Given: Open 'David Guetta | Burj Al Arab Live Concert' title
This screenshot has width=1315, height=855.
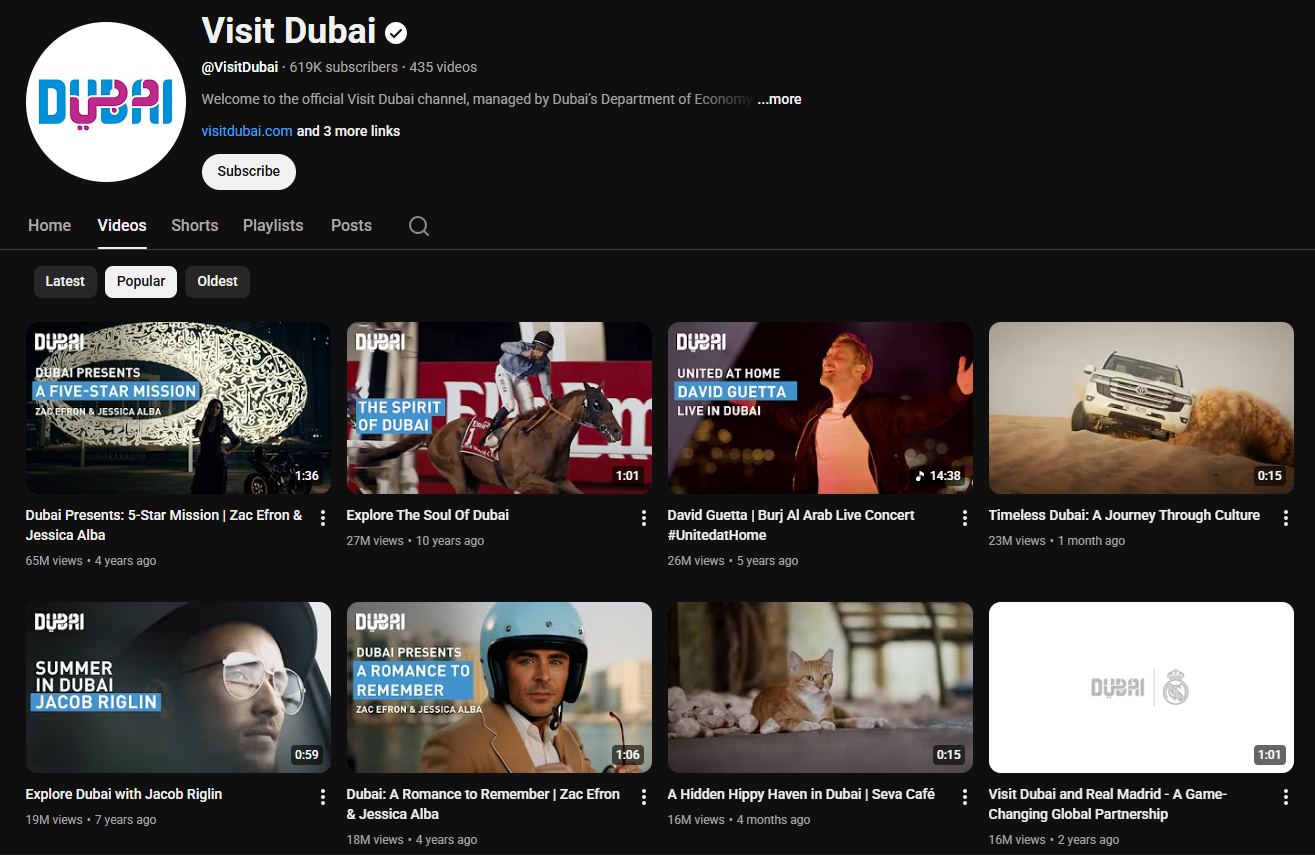Looking at the screenshot, I should click(791, 525).
